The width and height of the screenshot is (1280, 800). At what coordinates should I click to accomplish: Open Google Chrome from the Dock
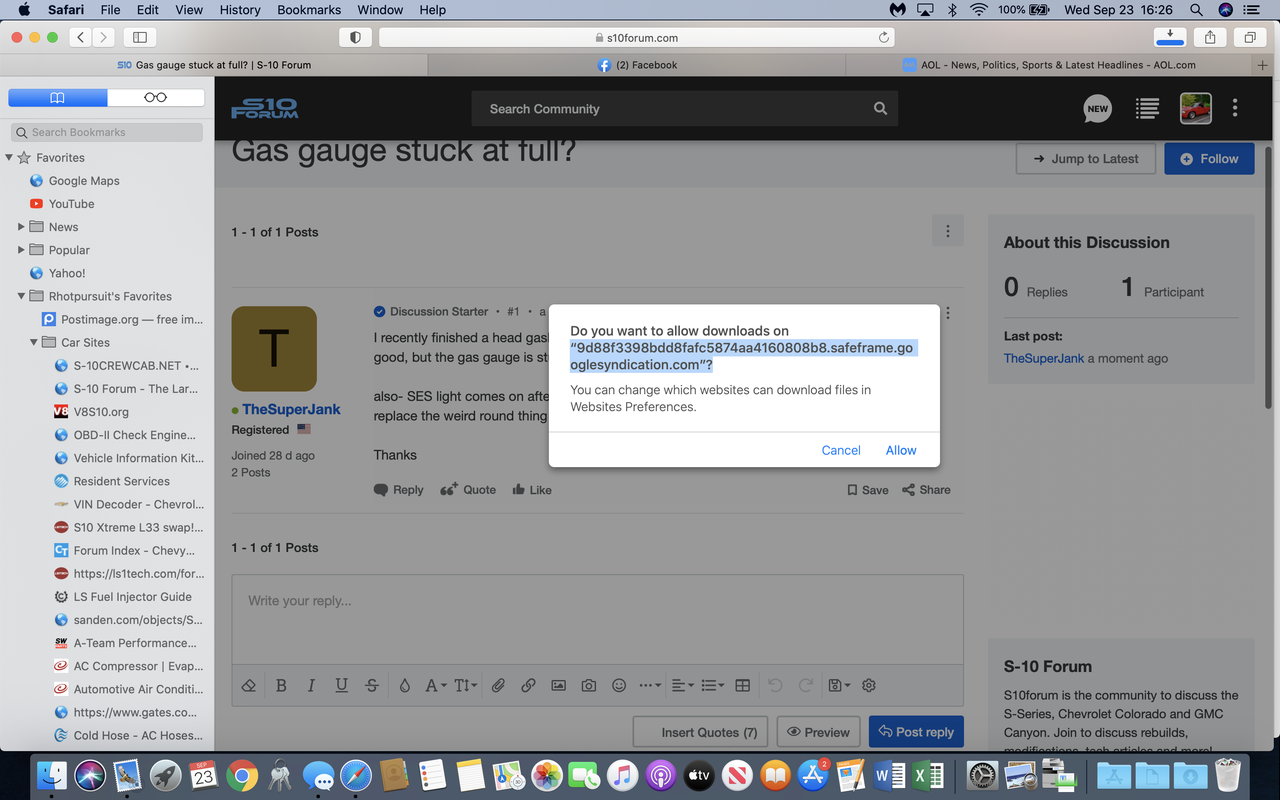[x=240, y=775]
